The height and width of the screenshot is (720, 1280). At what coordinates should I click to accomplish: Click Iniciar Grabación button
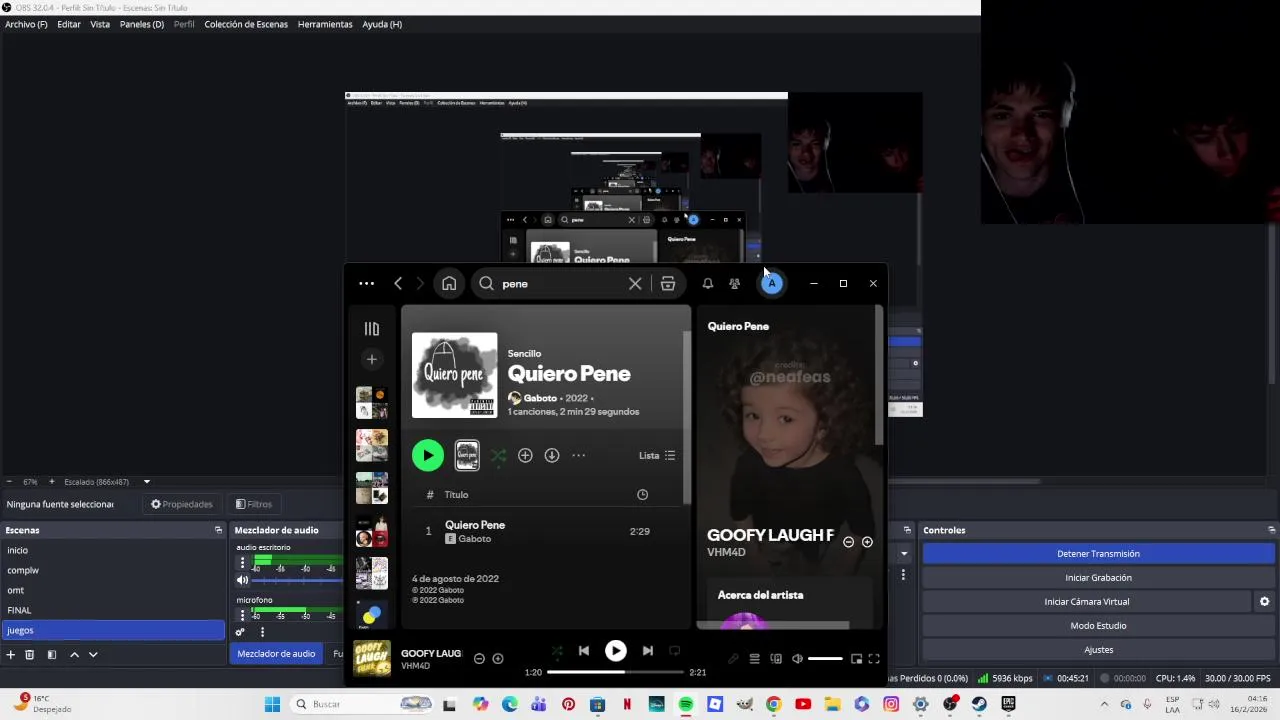[x=1098, y=578]
